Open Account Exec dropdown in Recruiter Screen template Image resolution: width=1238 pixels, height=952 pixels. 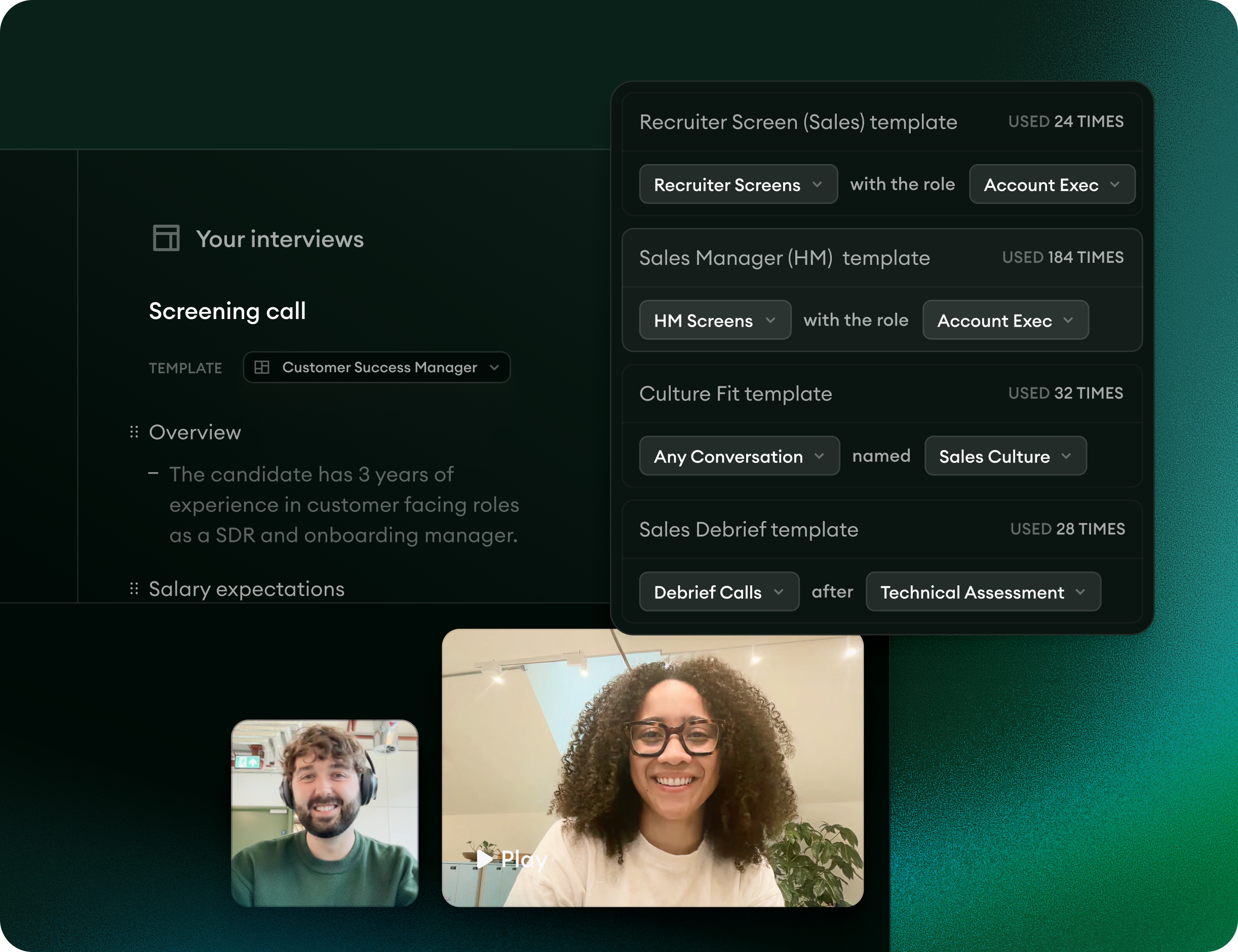point(1052,184)
